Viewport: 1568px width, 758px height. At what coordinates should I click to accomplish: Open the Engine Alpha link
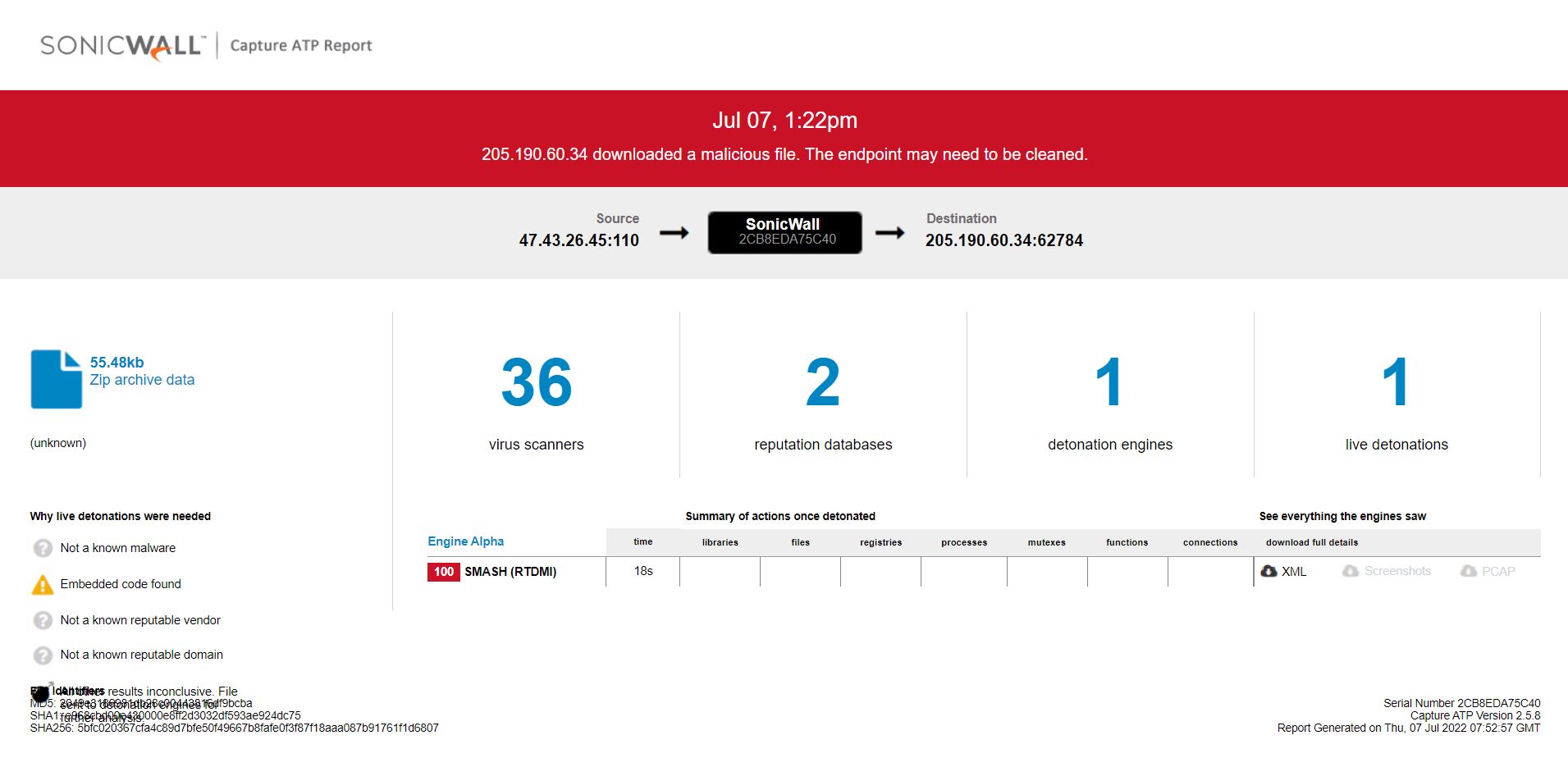(465, 541)
